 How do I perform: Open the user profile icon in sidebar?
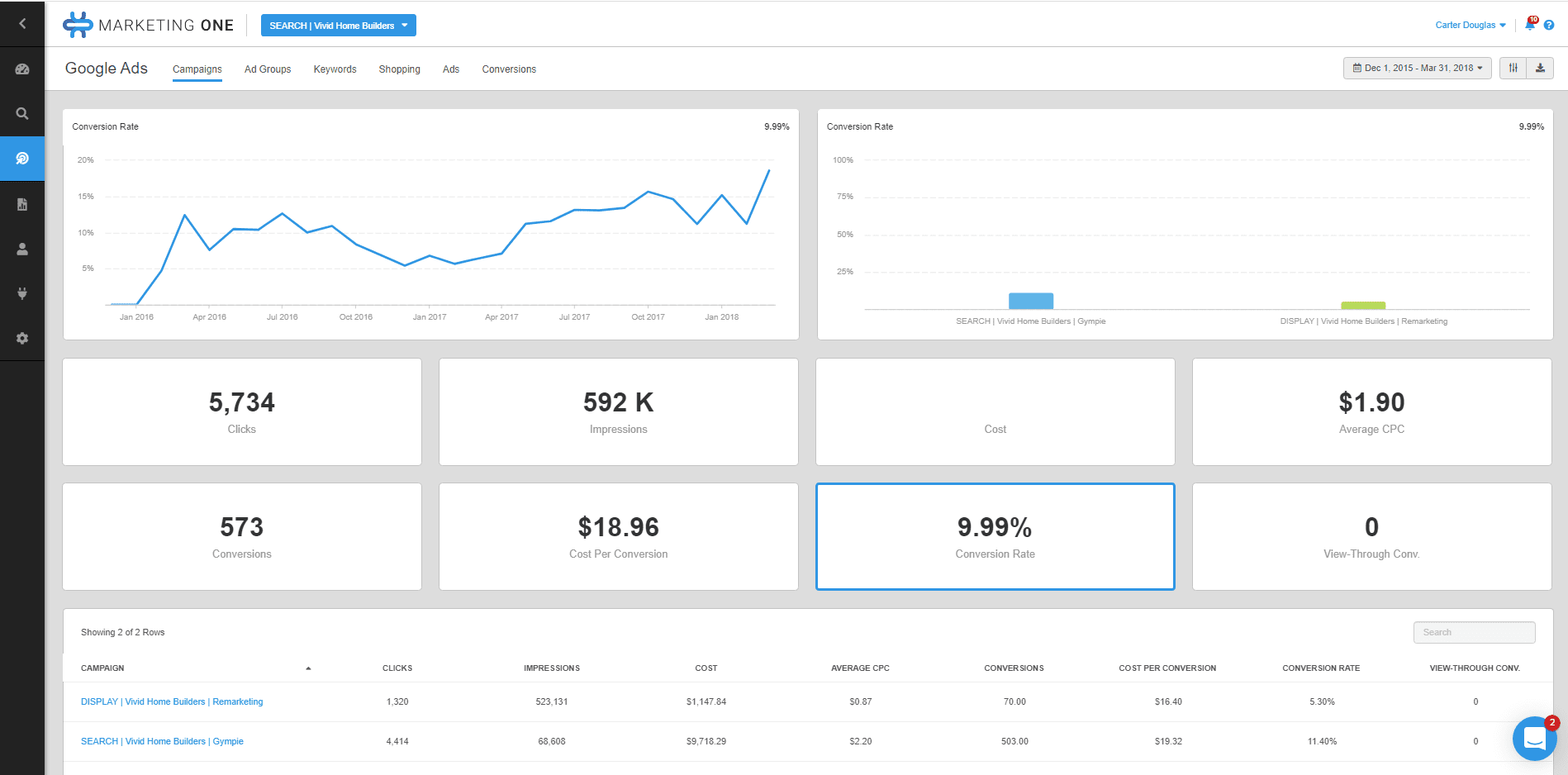[x=22, y=249]
